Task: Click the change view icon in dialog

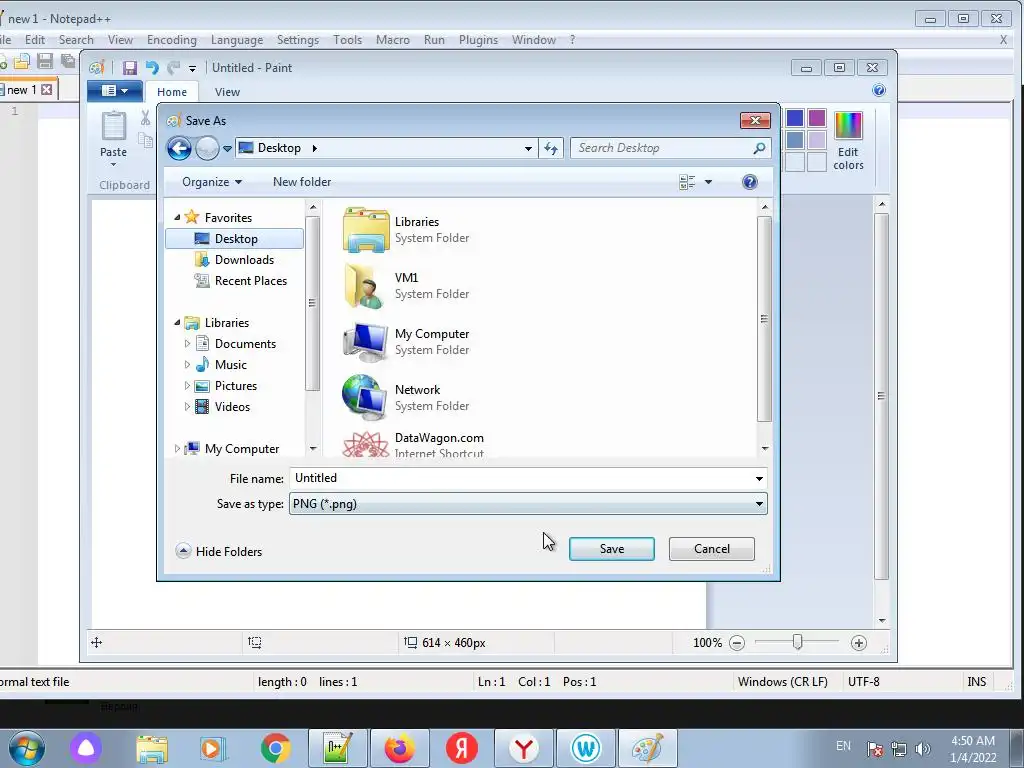Action: [x=687, y=182]
